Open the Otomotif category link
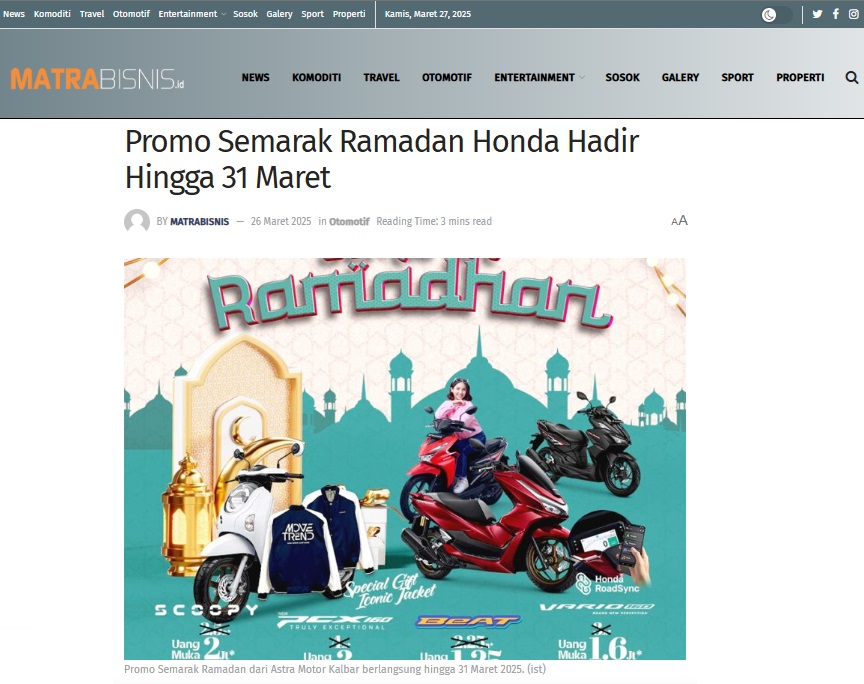Screen dimensions: 864x684 [349, 222]
